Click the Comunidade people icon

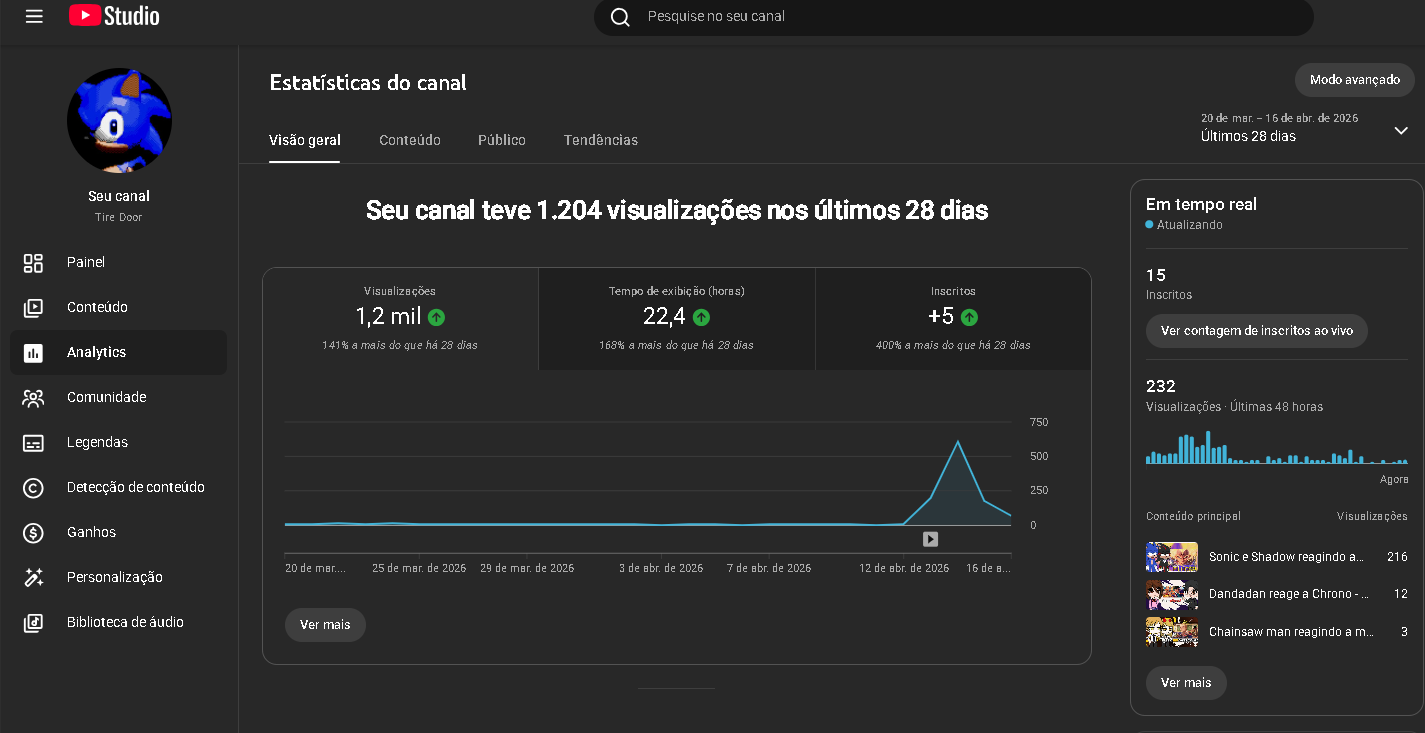33,397
